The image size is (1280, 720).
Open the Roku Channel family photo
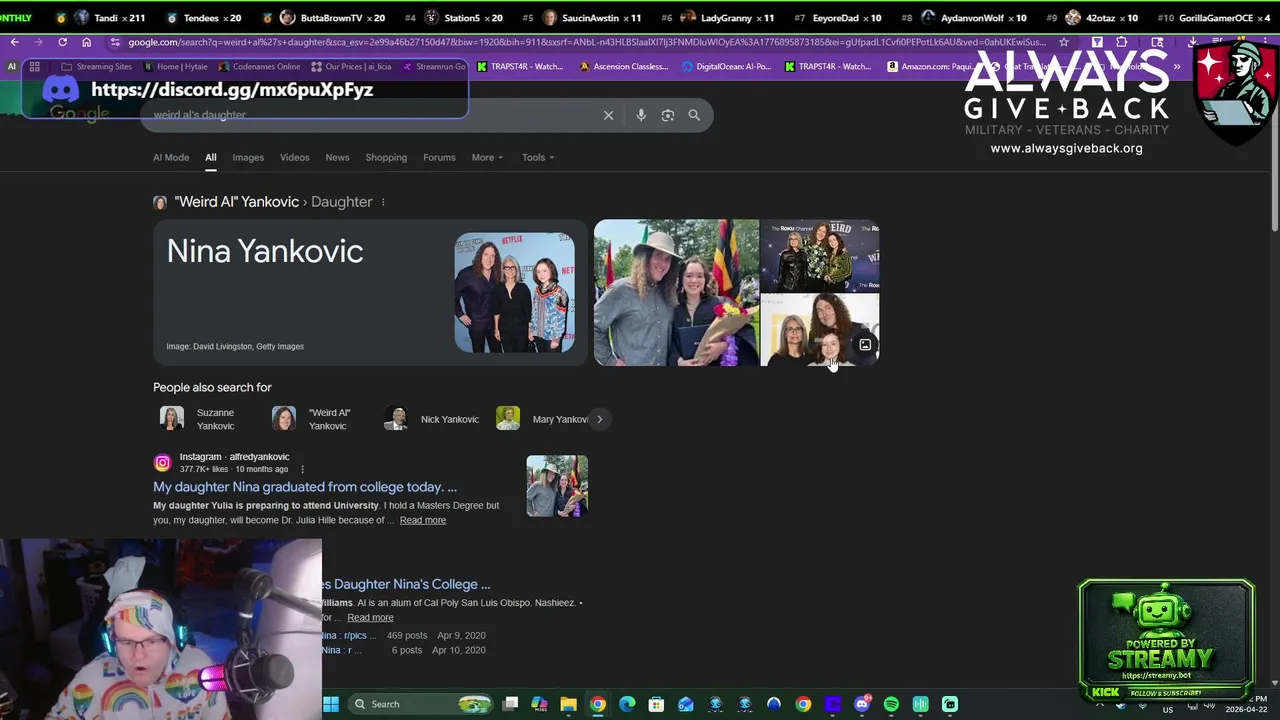(820, 256)
